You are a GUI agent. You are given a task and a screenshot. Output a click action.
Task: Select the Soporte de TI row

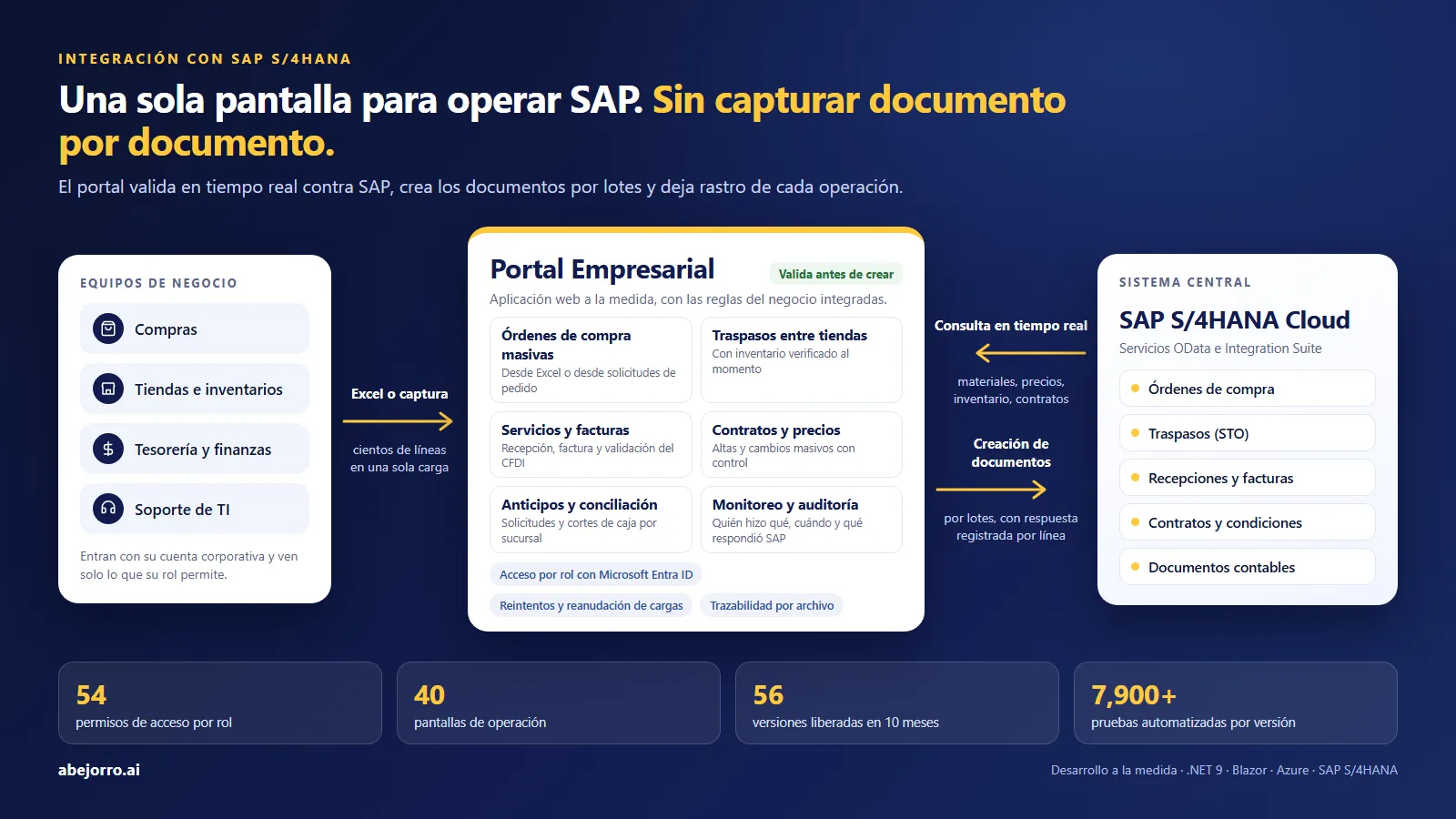coord(195,509)
